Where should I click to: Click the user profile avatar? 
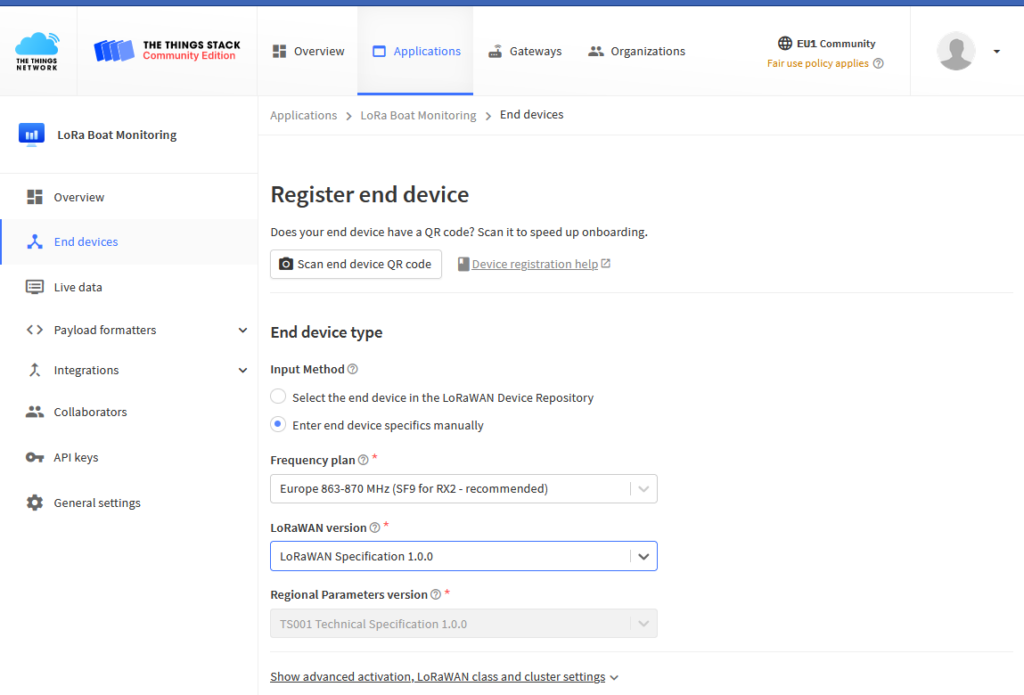(955, 51)
